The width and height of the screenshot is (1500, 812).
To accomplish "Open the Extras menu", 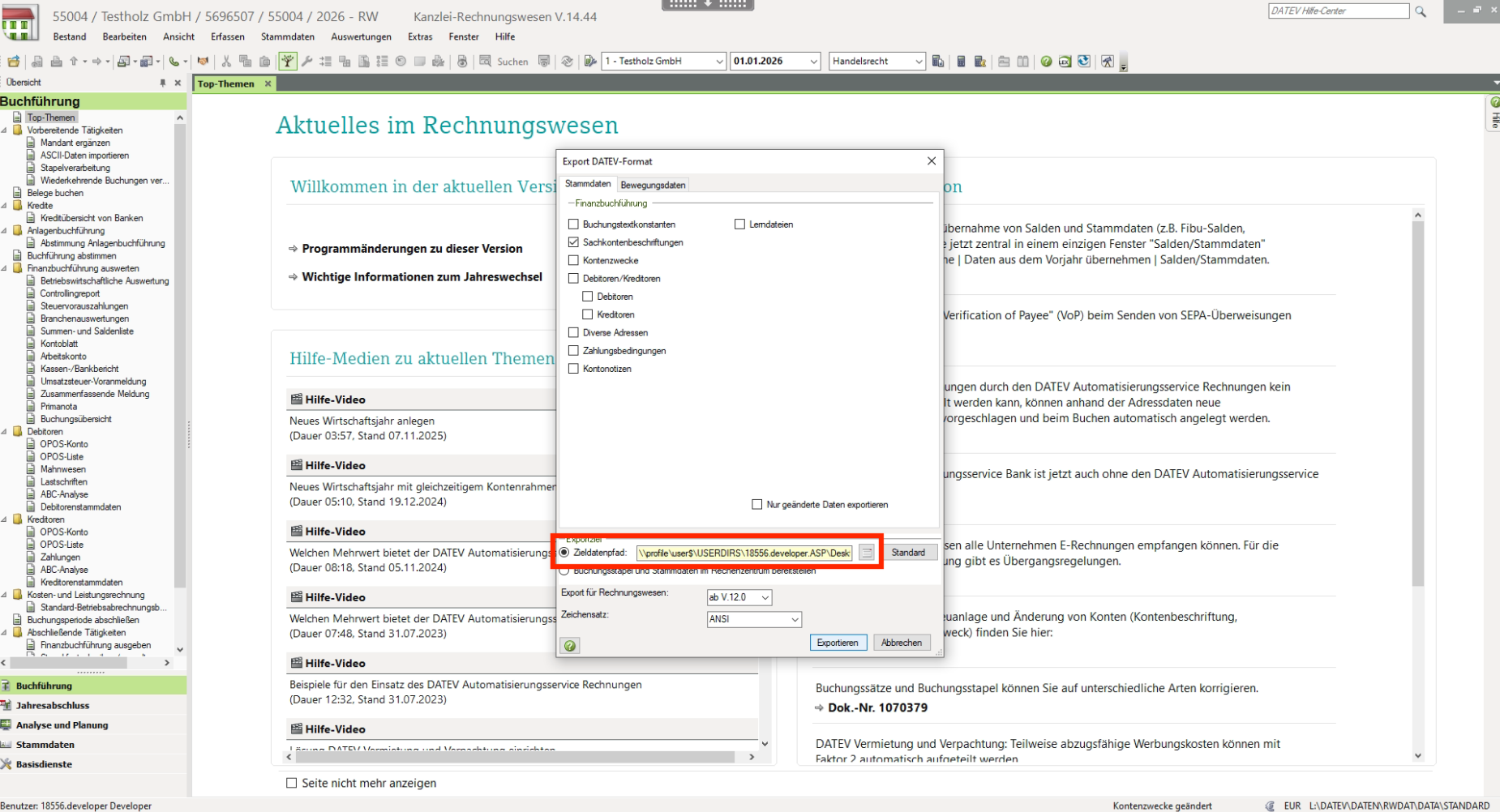I will coord(420,36).
